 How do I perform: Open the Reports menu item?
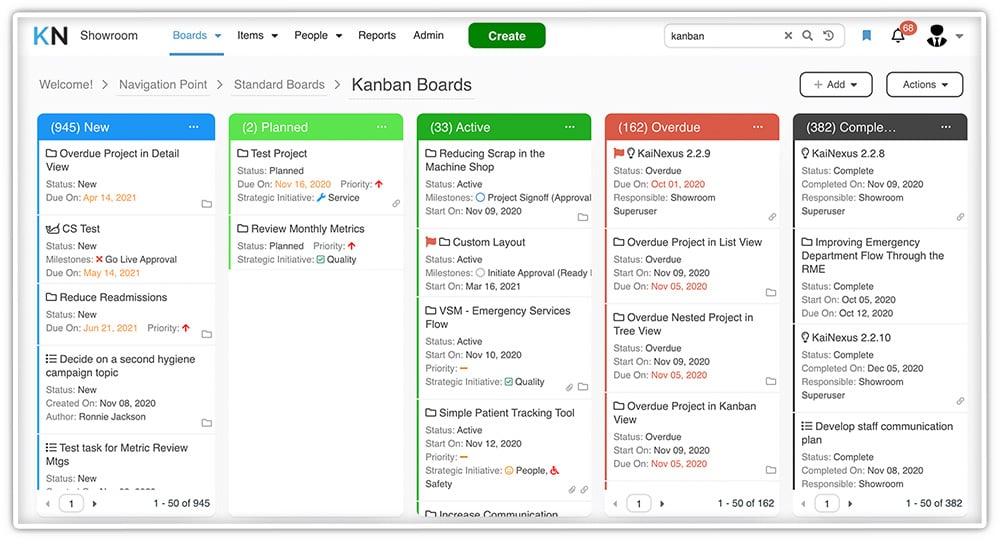pos(377,36)
